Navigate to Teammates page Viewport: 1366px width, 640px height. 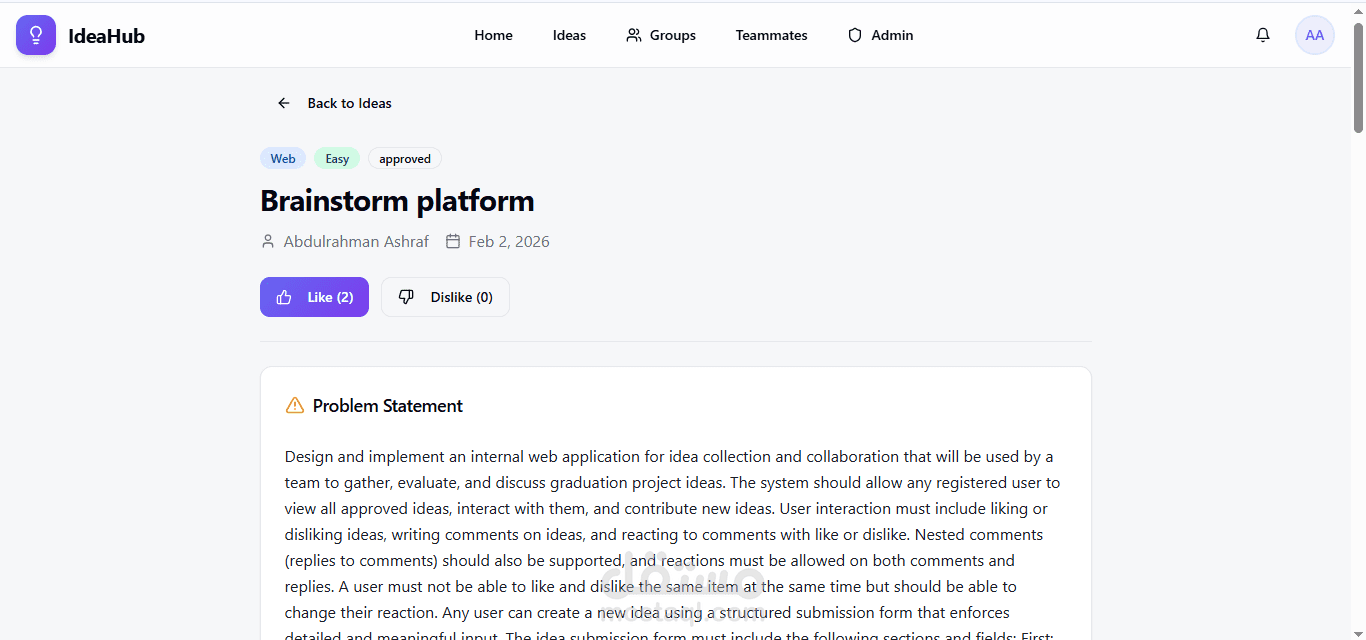[771, 35]
